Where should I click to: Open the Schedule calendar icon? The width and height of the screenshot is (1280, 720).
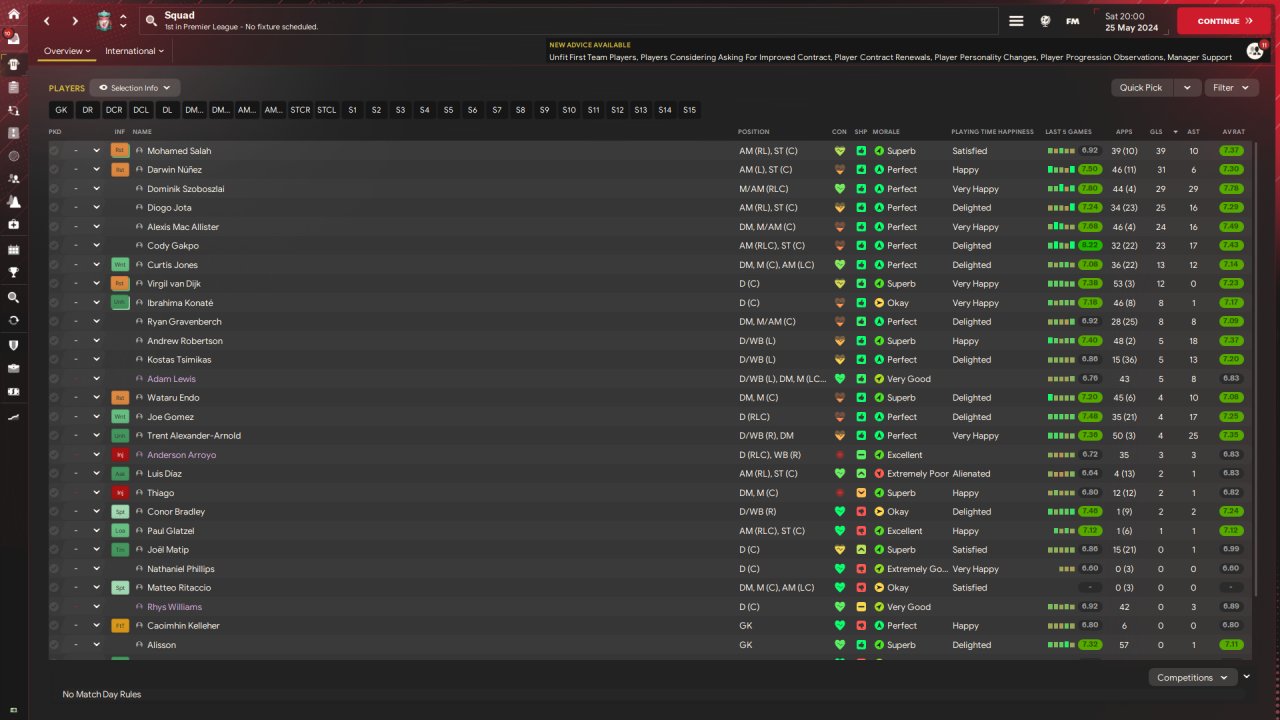14,249
